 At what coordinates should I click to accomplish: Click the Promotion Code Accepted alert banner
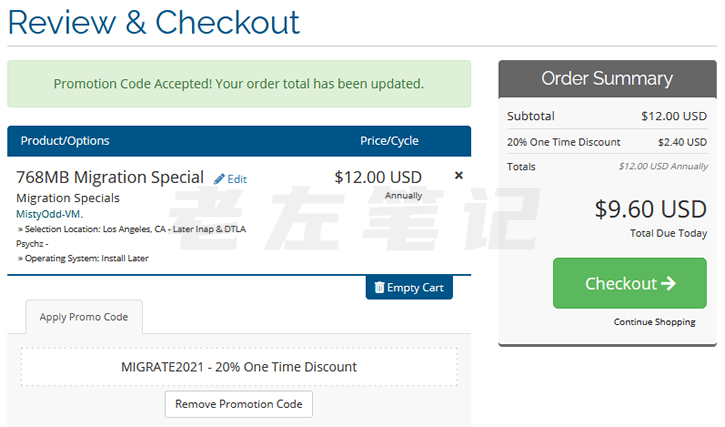pyautogui.click(x=239, y=84)
